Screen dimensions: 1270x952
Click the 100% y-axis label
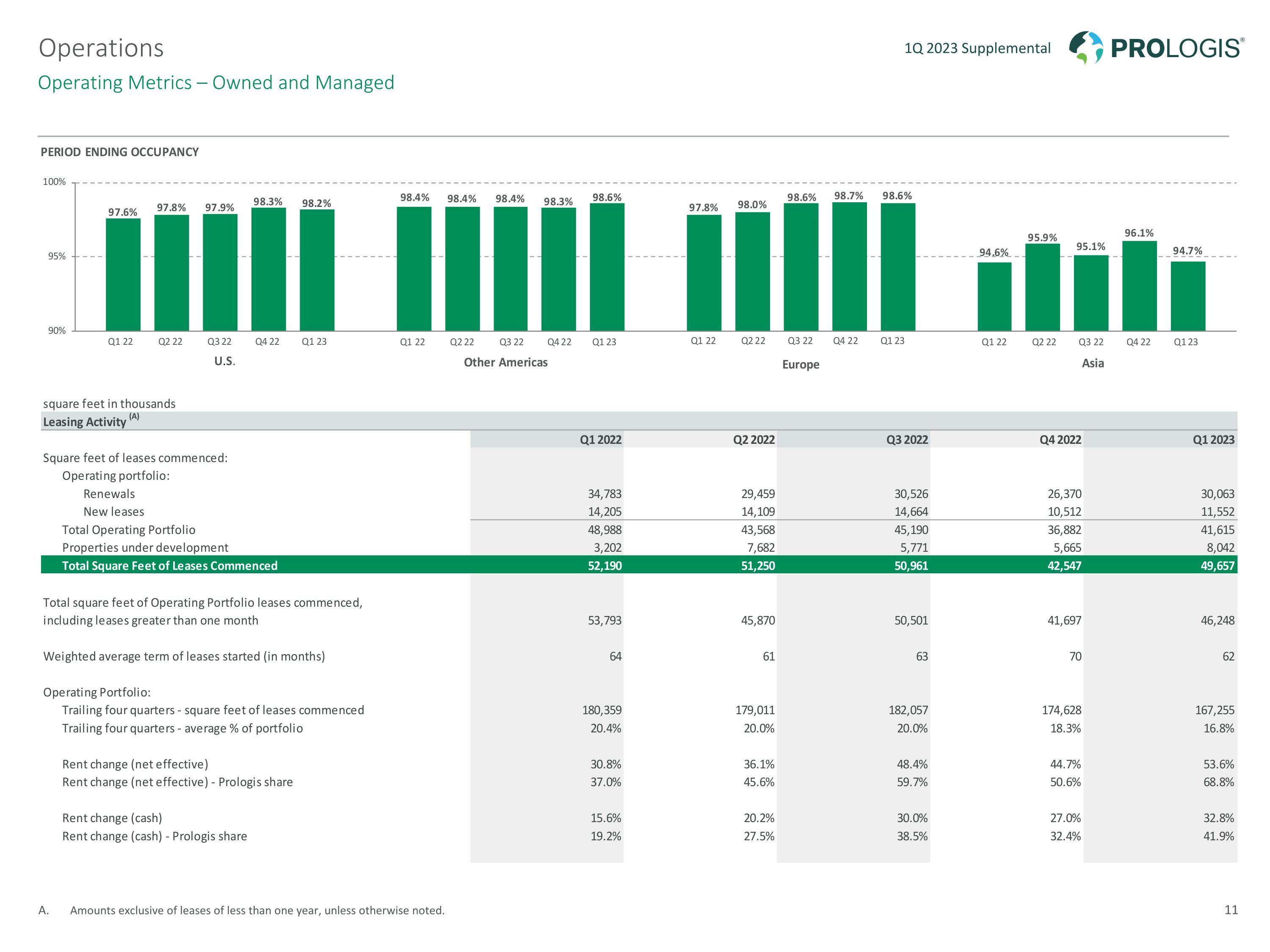(55, 182)
